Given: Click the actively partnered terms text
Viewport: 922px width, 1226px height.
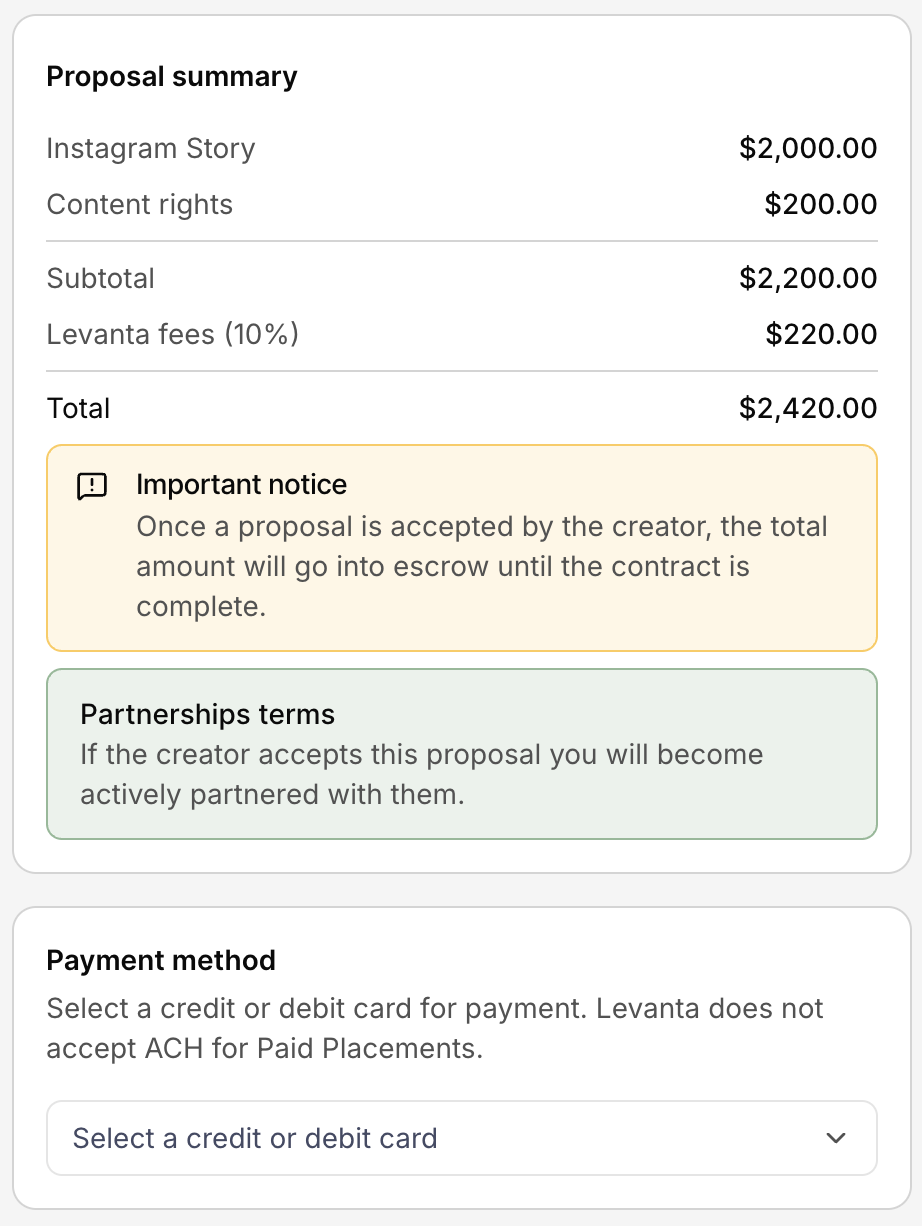Looking at the screenshot, I should pyautogui.click(x=421, y=774).
